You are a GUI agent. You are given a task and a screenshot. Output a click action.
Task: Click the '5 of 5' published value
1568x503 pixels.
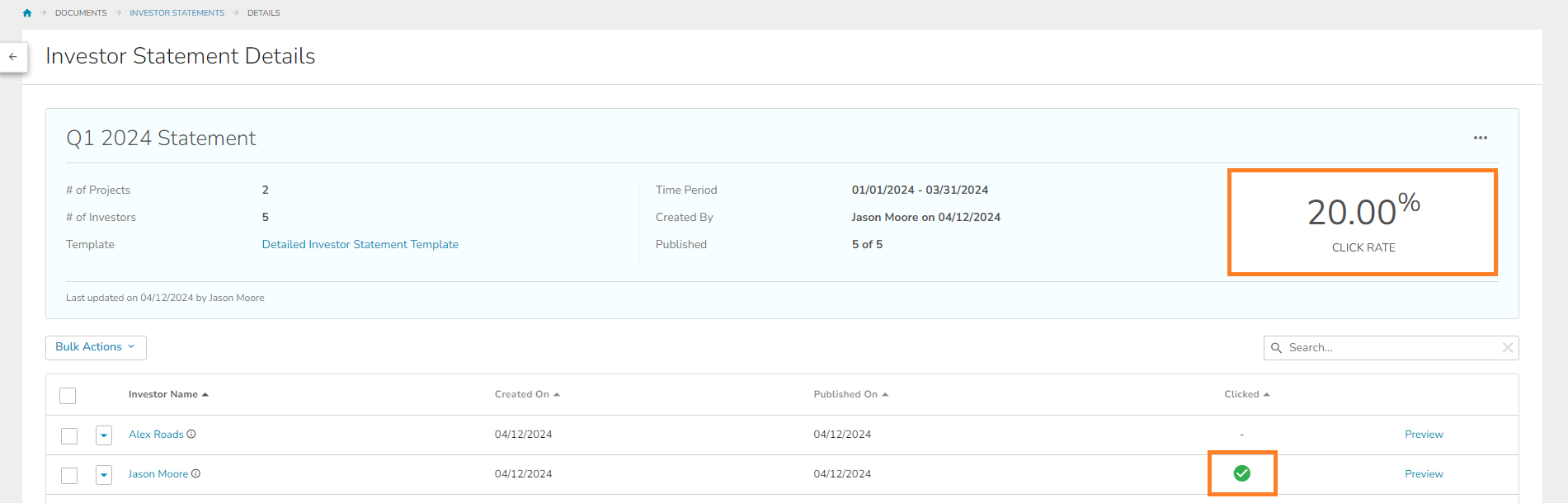(x=867, y=245)
